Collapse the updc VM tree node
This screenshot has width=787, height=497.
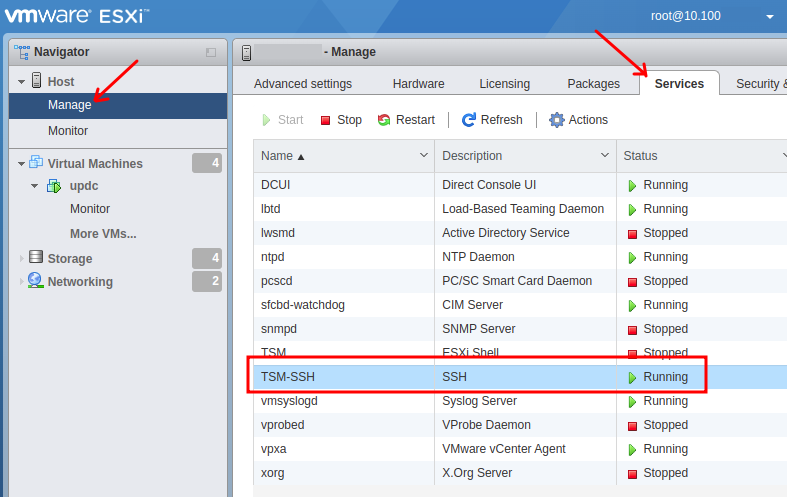[x=34, y=186]
